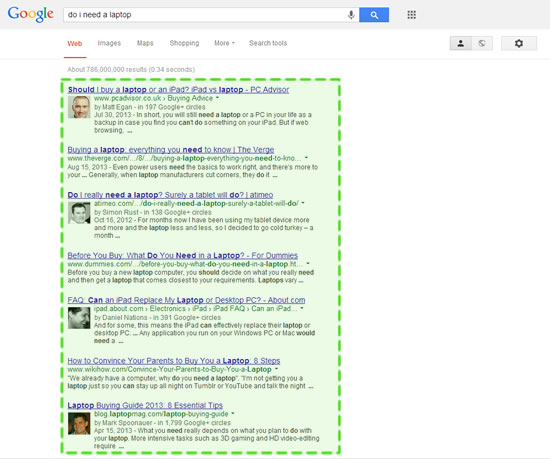This screenshot has height=459, width=550.
Task: Open The Verge buying a laptop result
Action: coord(171,150)
